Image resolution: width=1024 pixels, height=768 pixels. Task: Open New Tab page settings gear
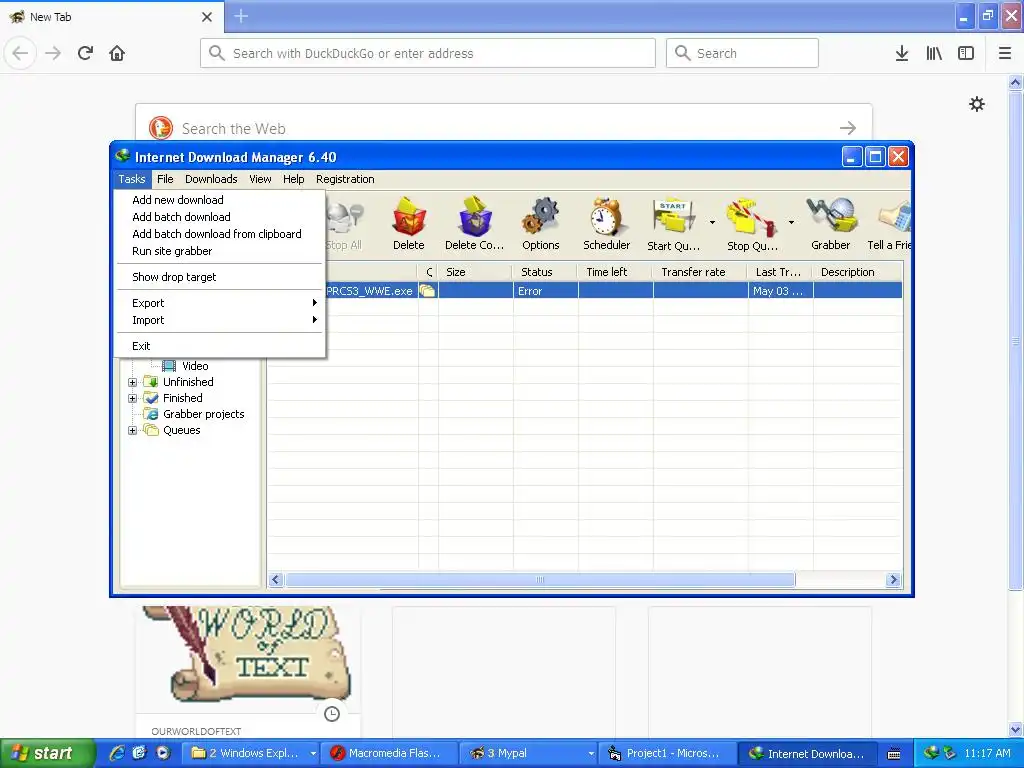click(976, 104)
